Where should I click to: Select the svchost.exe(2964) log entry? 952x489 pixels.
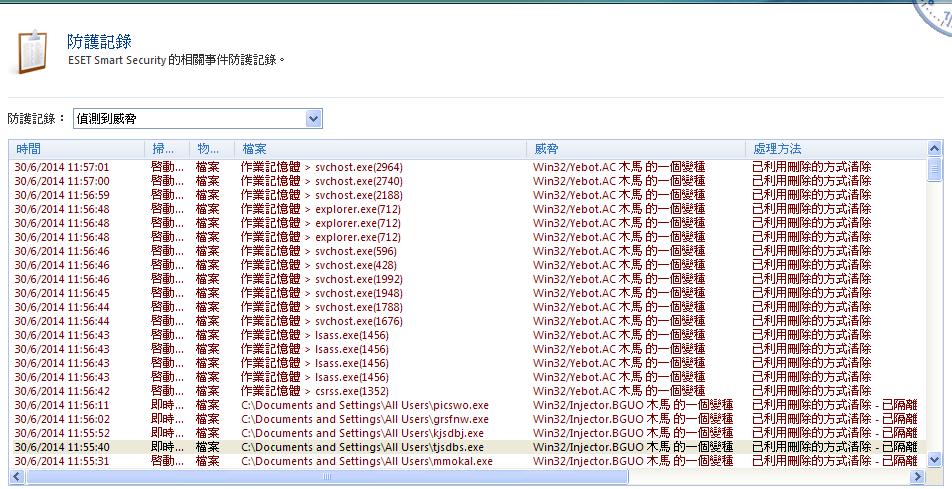(x=467, y=167)
